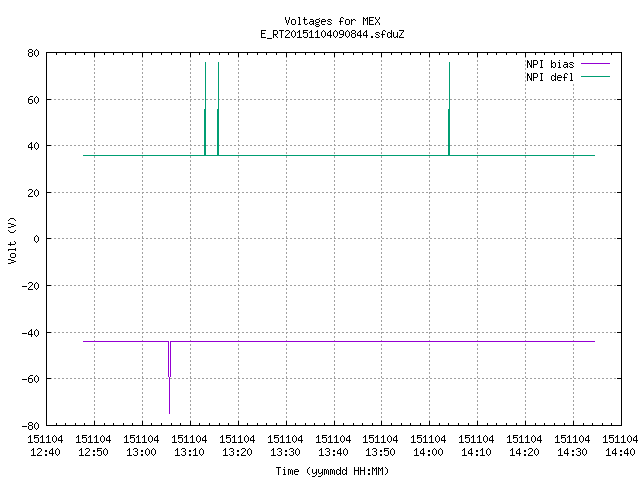Click the x-axis tick label '14:20'
The width and height of the screenshot is (640, 480).
tap(524, 452)
